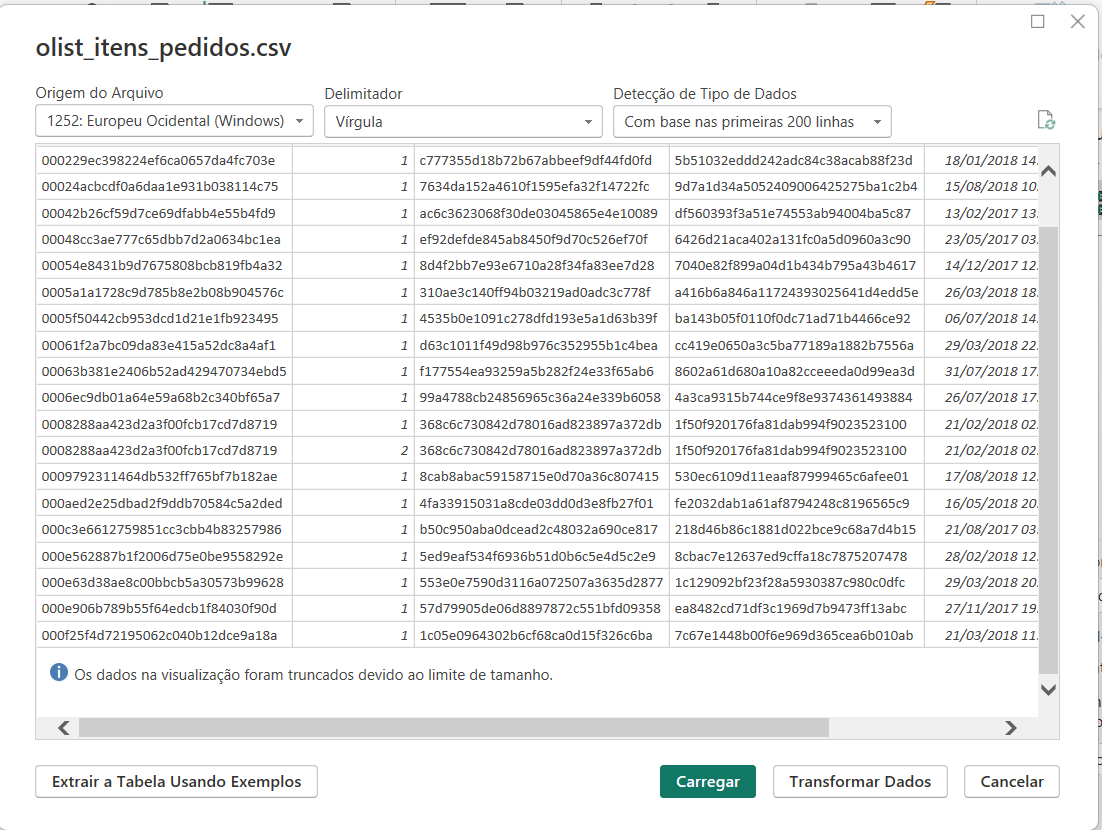Select product id f177554ea93259a5b282f24e33f65ab6
1102x830 pixels.
click(x=541, y=371)
